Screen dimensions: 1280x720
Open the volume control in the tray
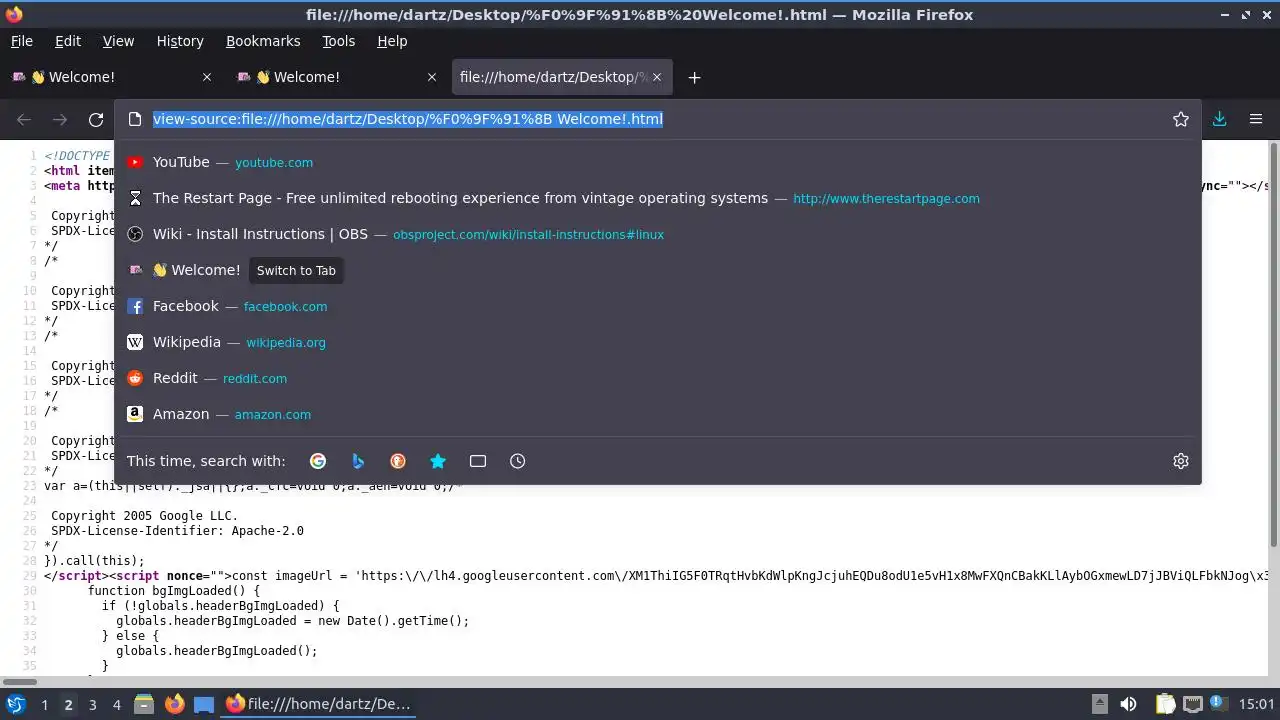tap(1128, 704)
